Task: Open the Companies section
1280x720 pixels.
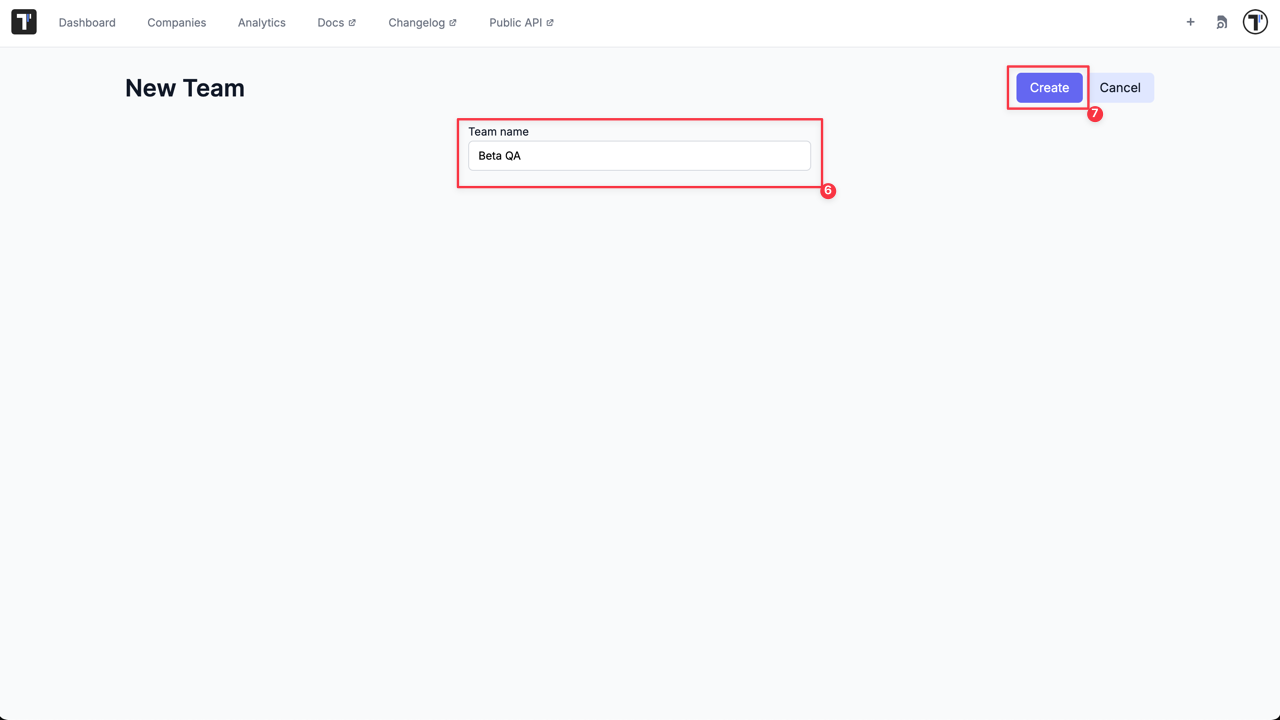Action: pyautogui.click(x=176, y=22)
